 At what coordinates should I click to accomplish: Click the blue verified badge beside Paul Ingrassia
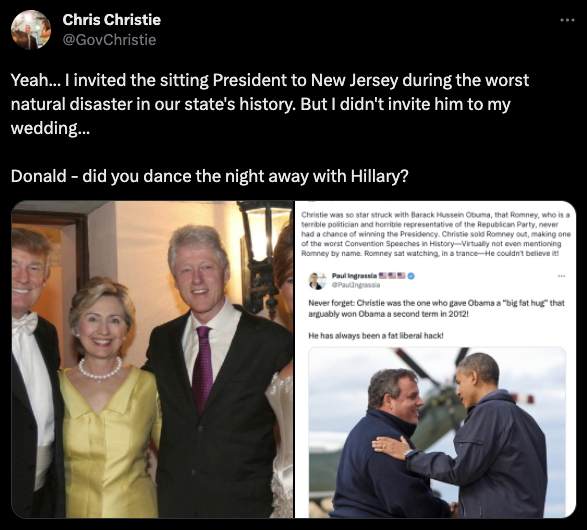(411, 276)
